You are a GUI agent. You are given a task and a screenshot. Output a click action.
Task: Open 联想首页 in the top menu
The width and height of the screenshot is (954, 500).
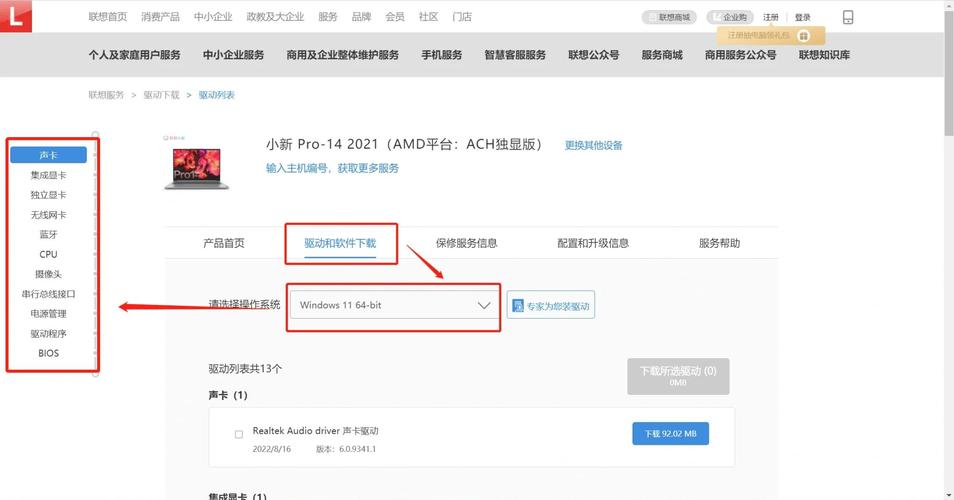[x=108, y=16]
